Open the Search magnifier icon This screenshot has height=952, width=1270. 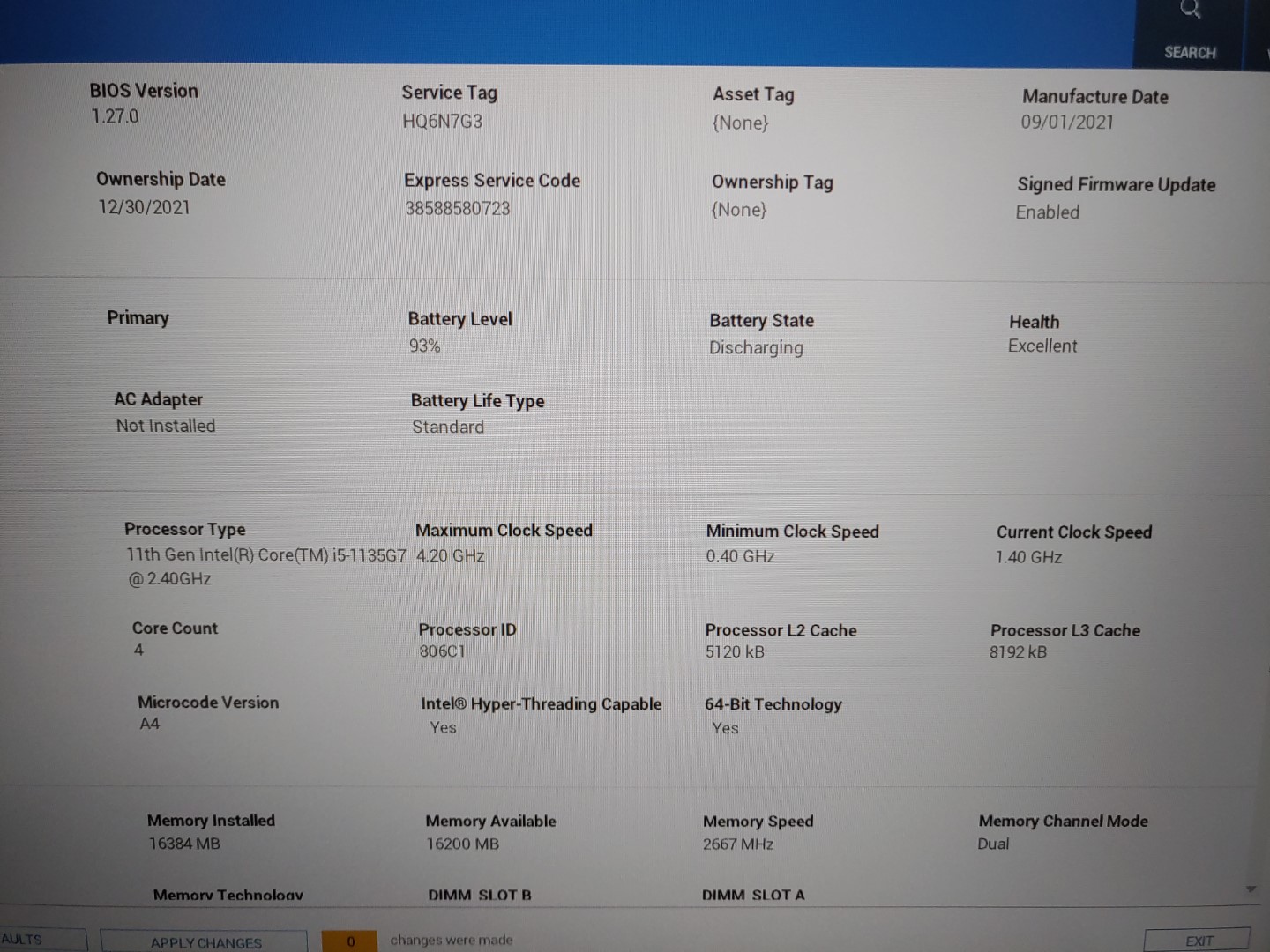click(1191, 9)
